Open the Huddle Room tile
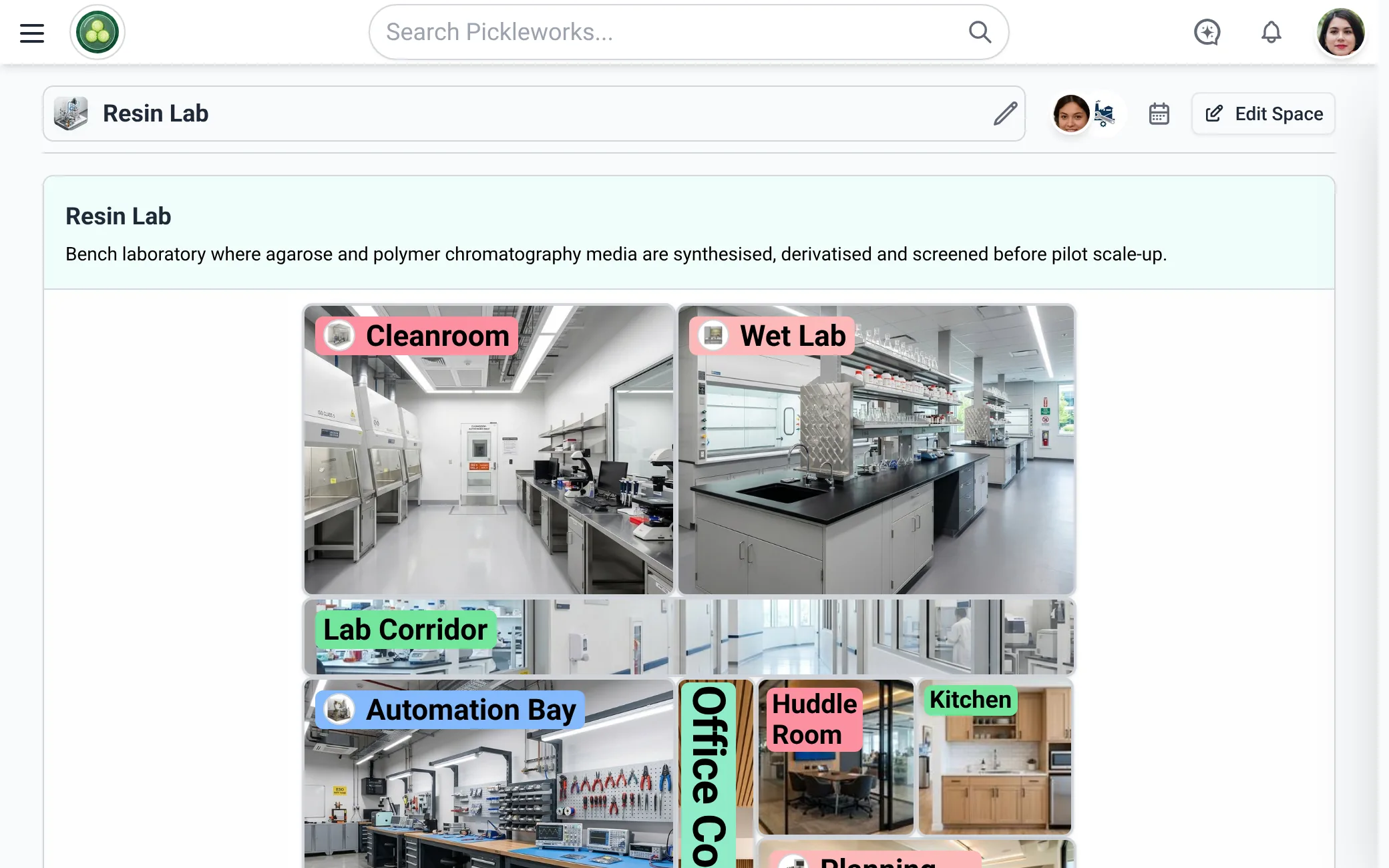 pyautogui.click(x=836, y=757)
